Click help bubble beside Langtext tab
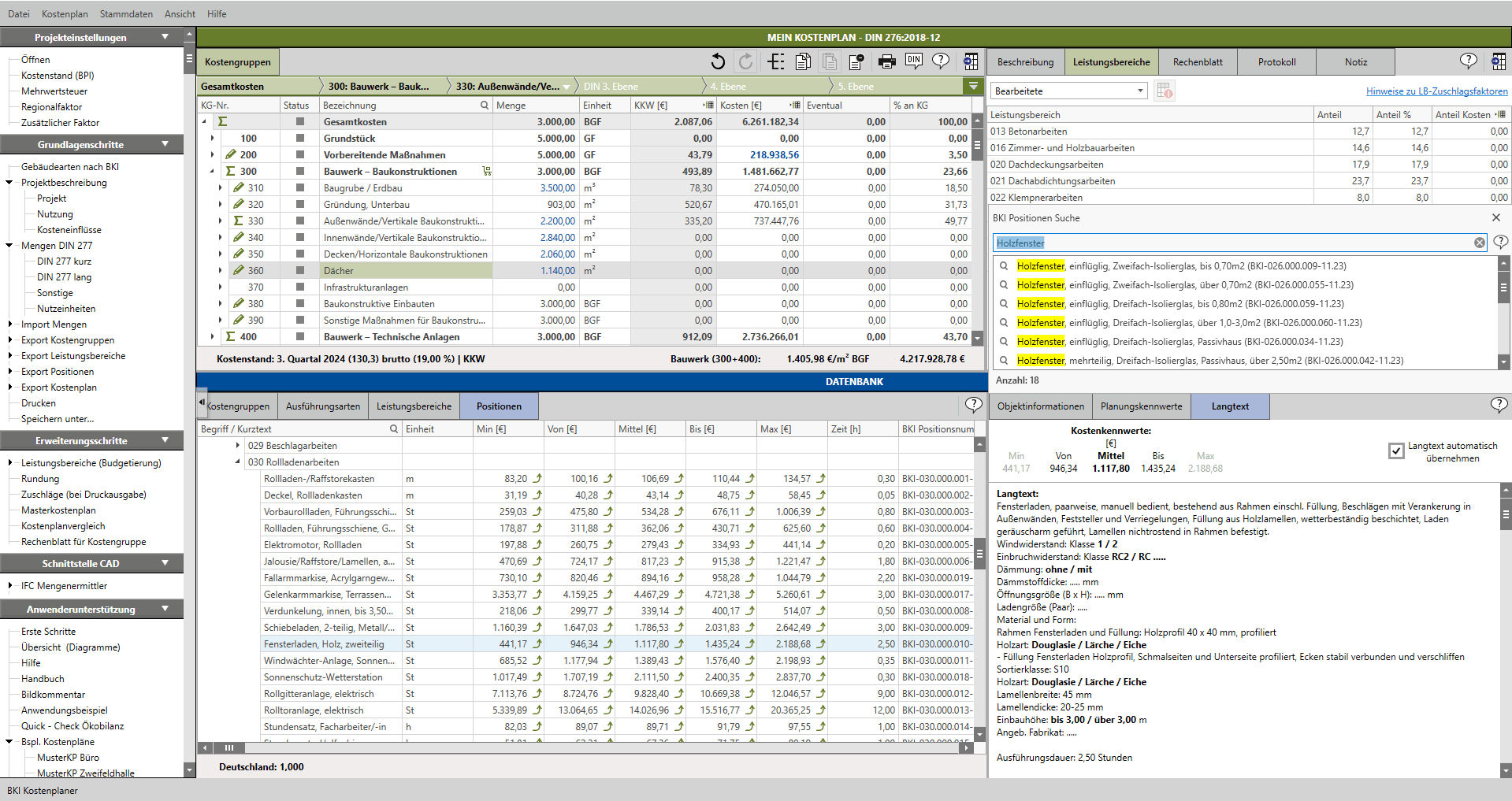The height and width of the screenshot is (801, 1512). click(x=1499, y=405)
